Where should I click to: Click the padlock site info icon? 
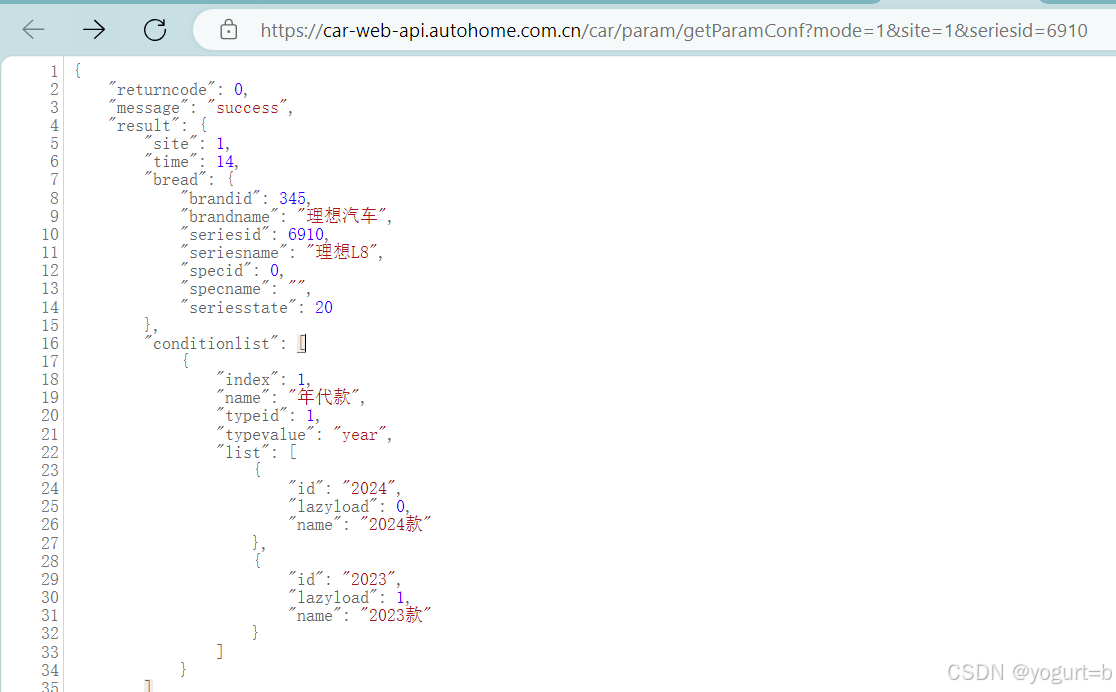(228, 30)
